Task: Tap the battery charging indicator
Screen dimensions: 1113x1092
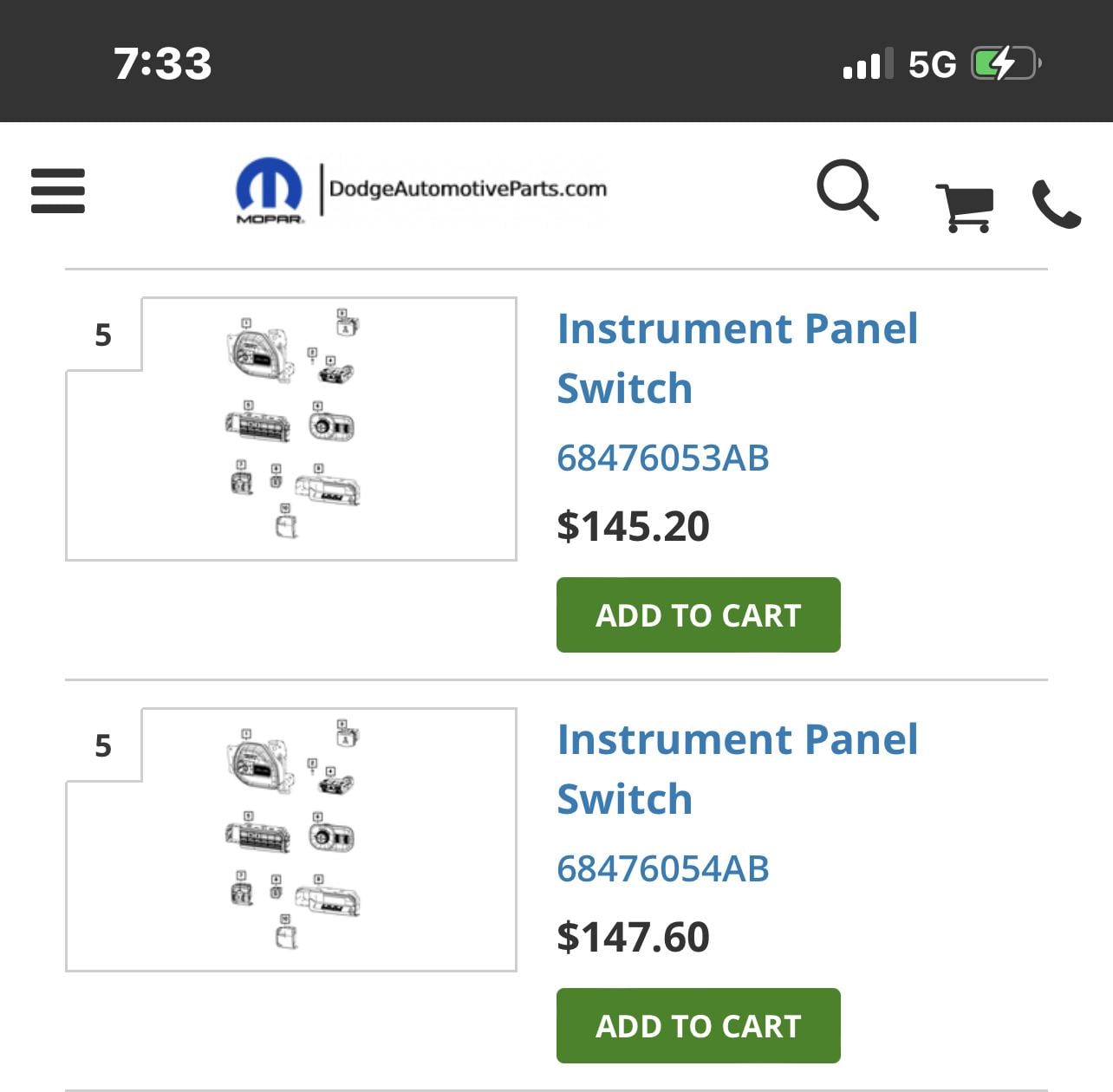Action: point(1006,64)
